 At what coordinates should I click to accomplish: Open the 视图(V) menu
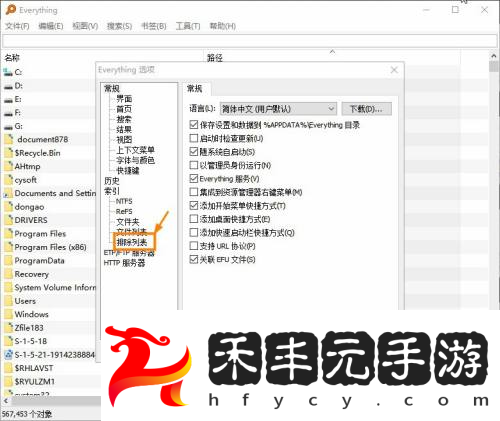pyautogui.click(x=85, y=26)
